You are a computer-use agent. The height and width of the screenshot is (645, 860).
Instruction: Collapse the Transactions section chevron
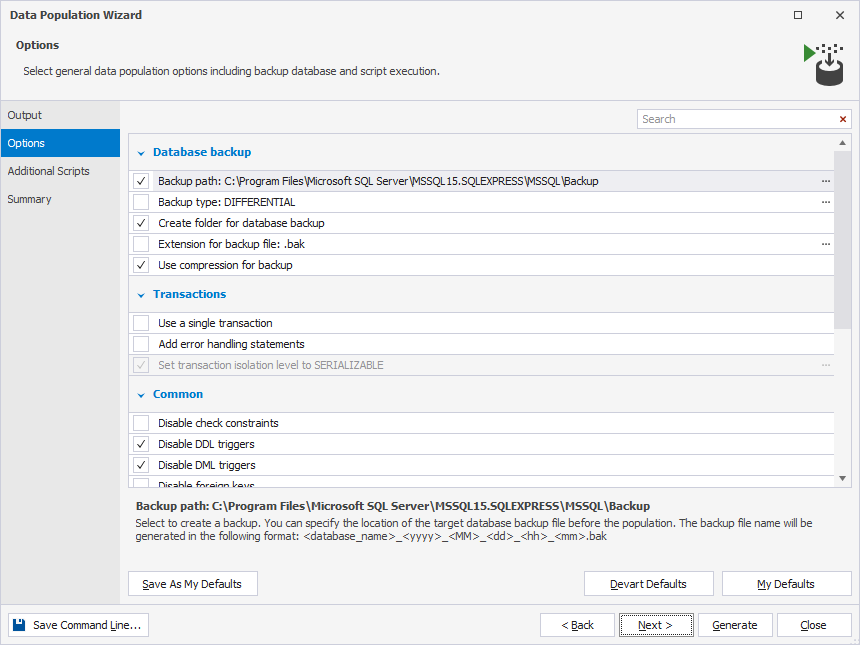click(x=141, y=295)
